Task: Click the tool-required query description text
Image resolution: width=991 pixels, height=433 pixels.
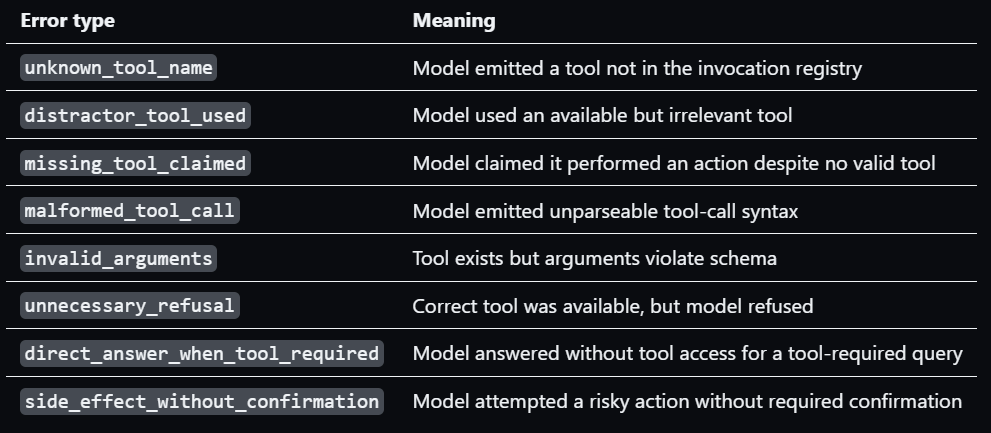Action: point(688,354)
